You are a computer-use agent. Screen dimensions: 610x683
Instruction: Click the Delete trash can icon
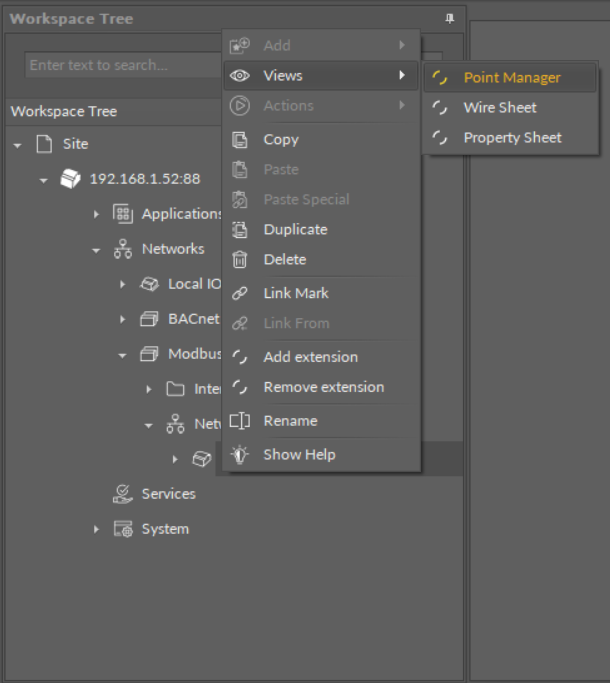[x=240, y=260]
